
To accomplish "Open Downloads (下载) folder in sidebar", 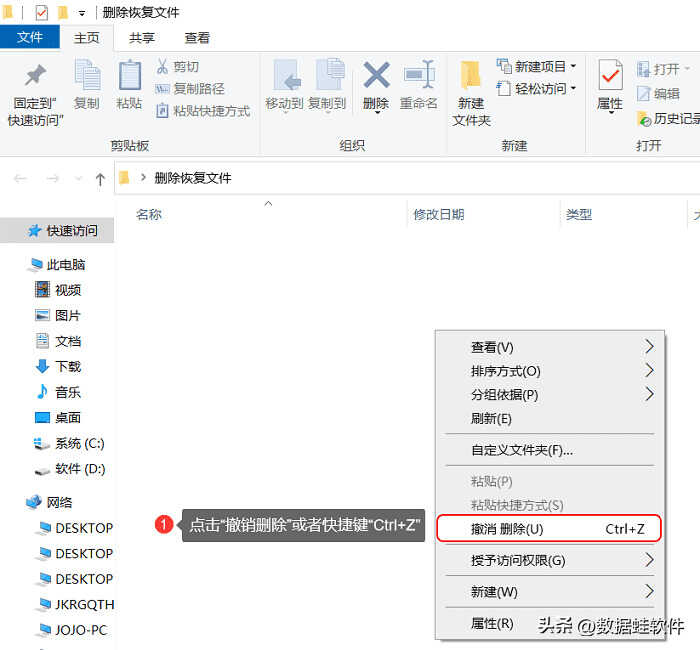I will tap(58, 367).
